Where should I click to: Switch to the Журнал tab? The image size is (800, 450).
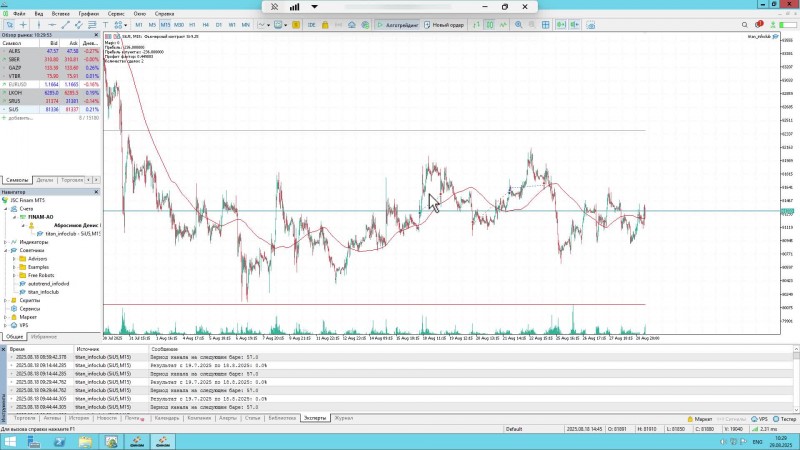click(343, 418)
